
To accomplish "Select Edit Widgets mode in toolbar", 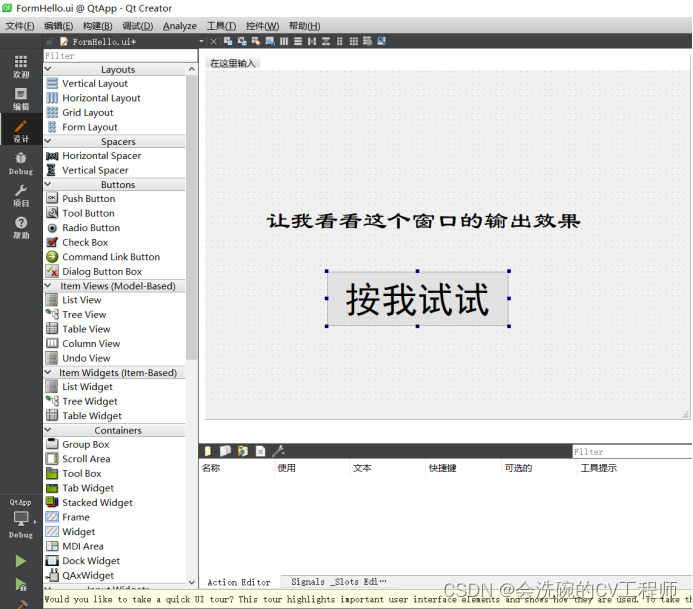I will 228,41.
